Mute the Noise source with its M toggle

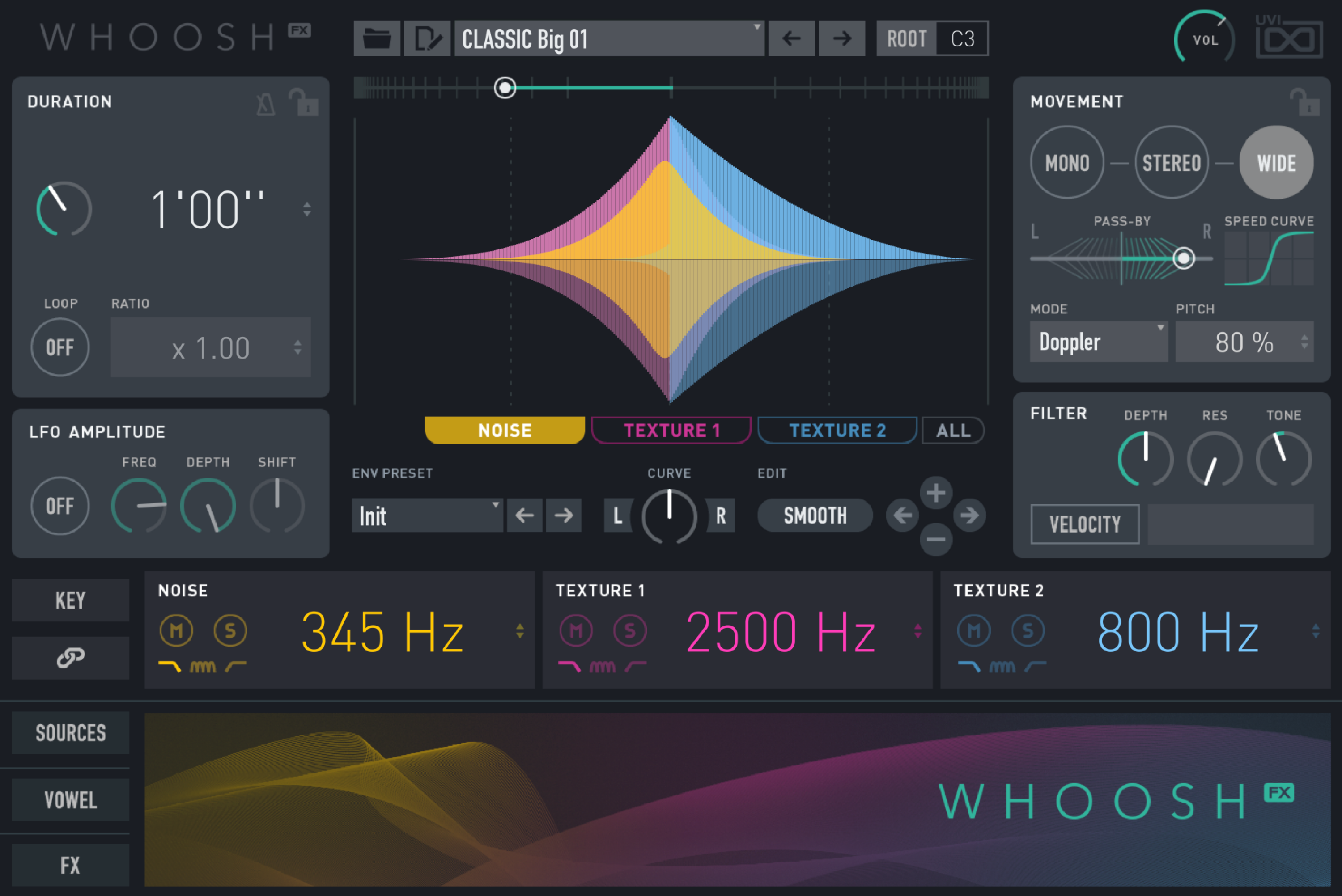pos(177,630)
